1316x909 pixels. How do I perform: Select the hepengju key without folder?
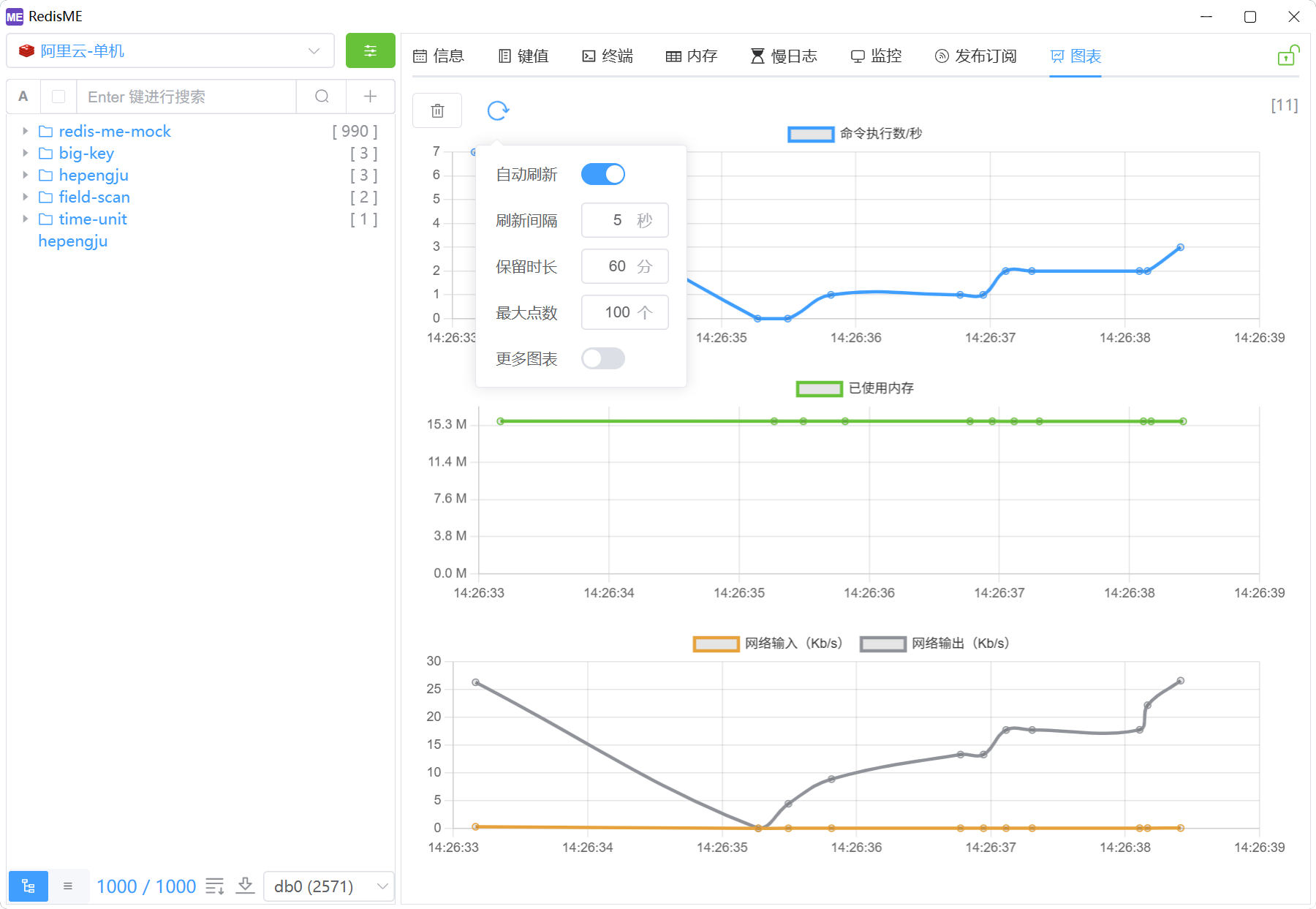click(x=73, y=241)
